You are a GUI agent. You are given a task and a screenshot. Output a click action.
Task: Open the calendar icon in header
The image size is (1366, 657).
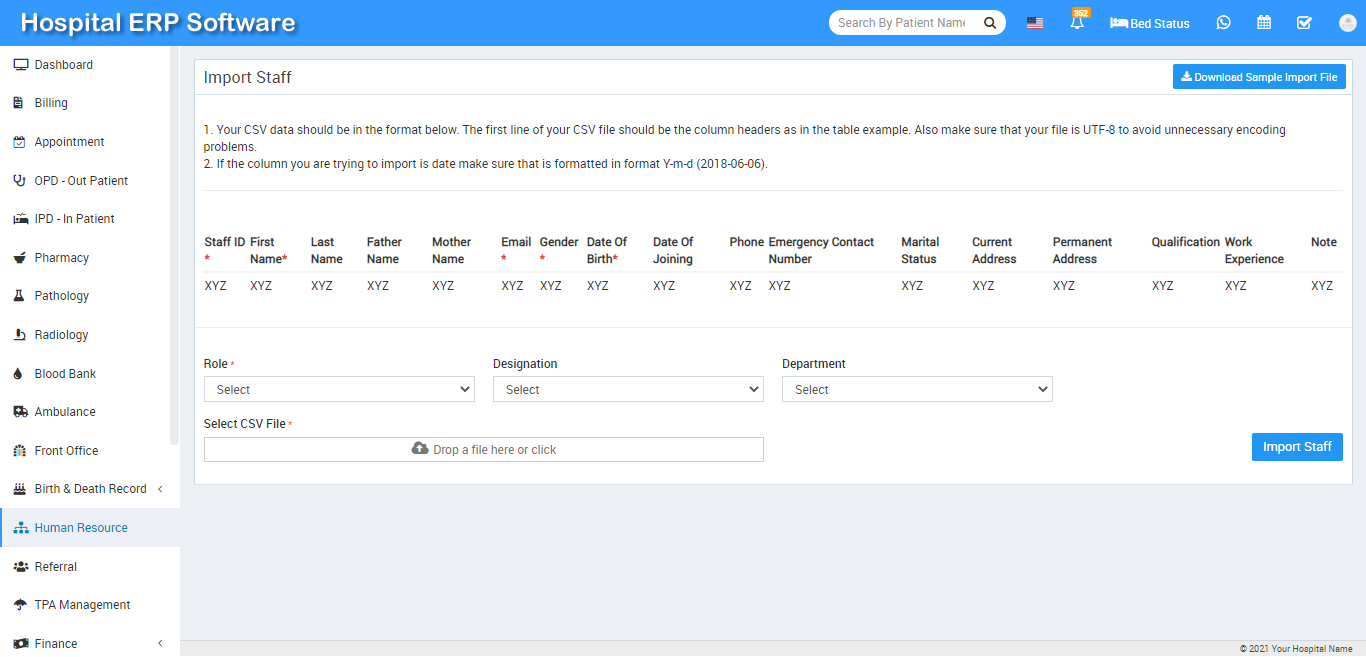(1264, 23)
